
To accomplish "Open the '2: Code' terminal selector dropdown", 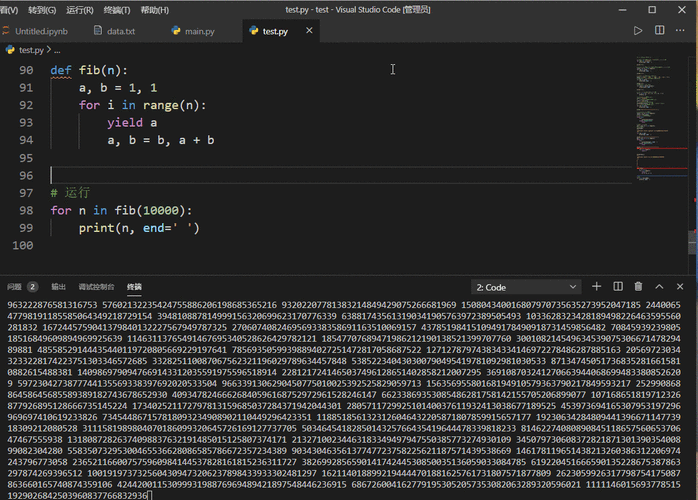I will point(525,287).
